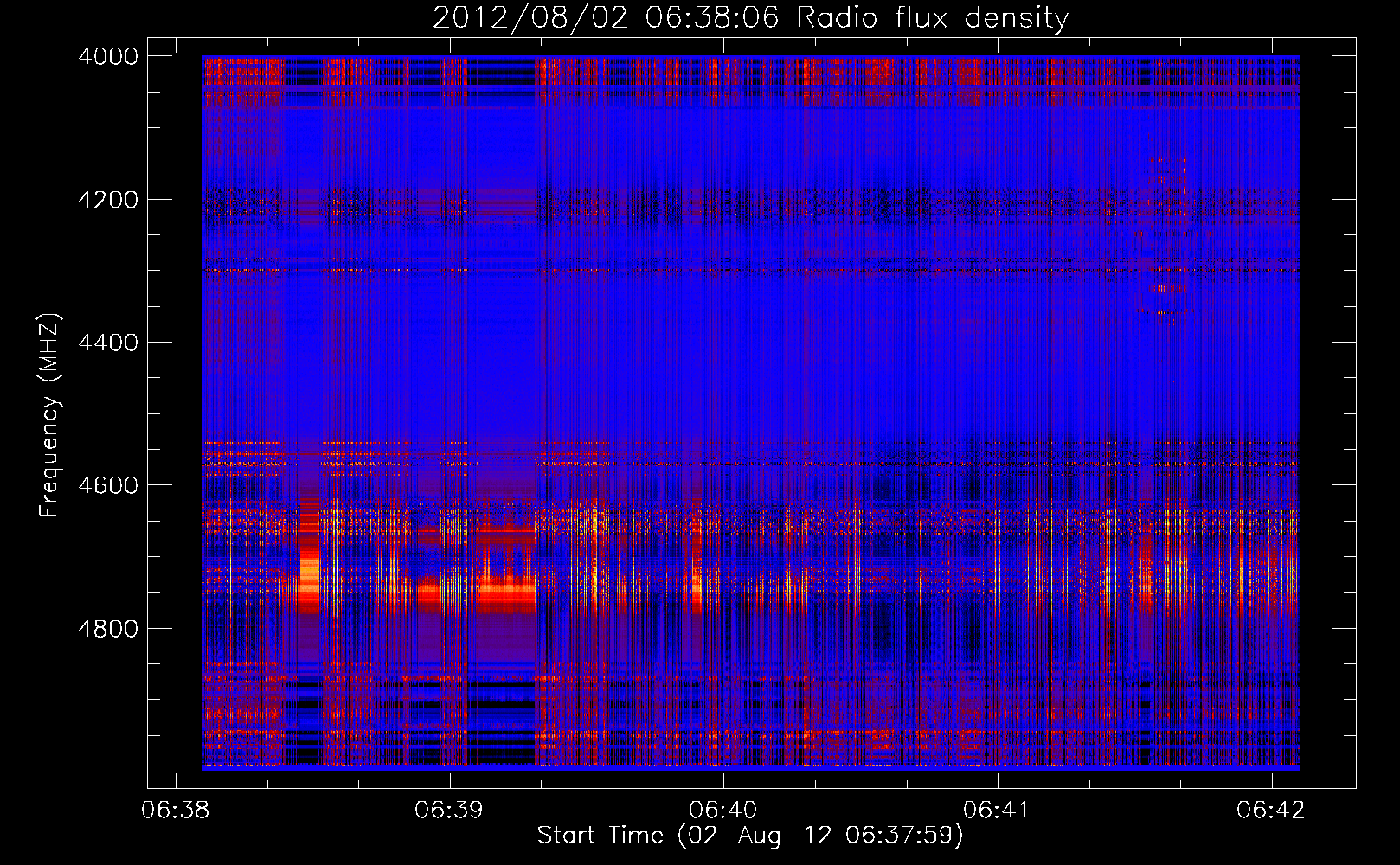Click the 'Start Time (02-Aug-12 06:37:59)' label
The width and height of the screenshot is (1400, 865).
tap(749, 836)
